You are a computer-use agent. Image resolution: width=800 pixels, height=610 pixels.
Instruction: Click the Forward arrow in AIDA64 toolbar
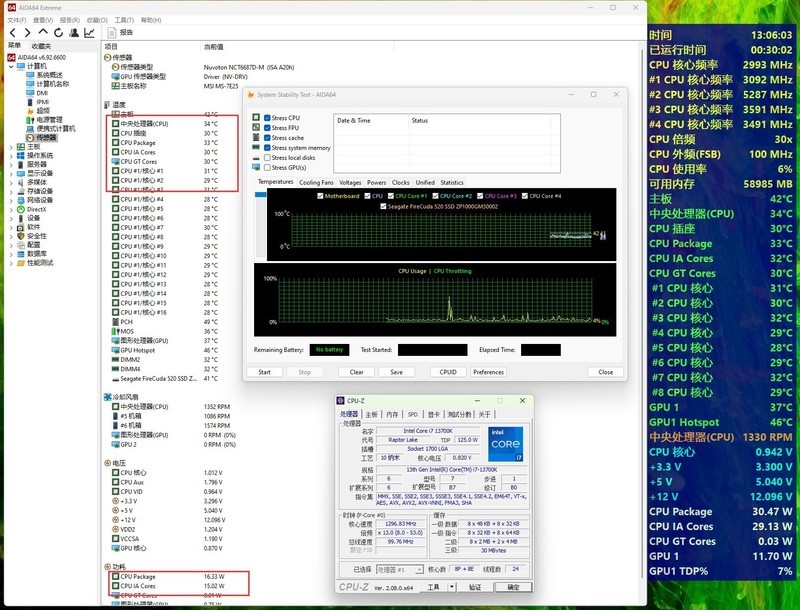coord(26,33)
